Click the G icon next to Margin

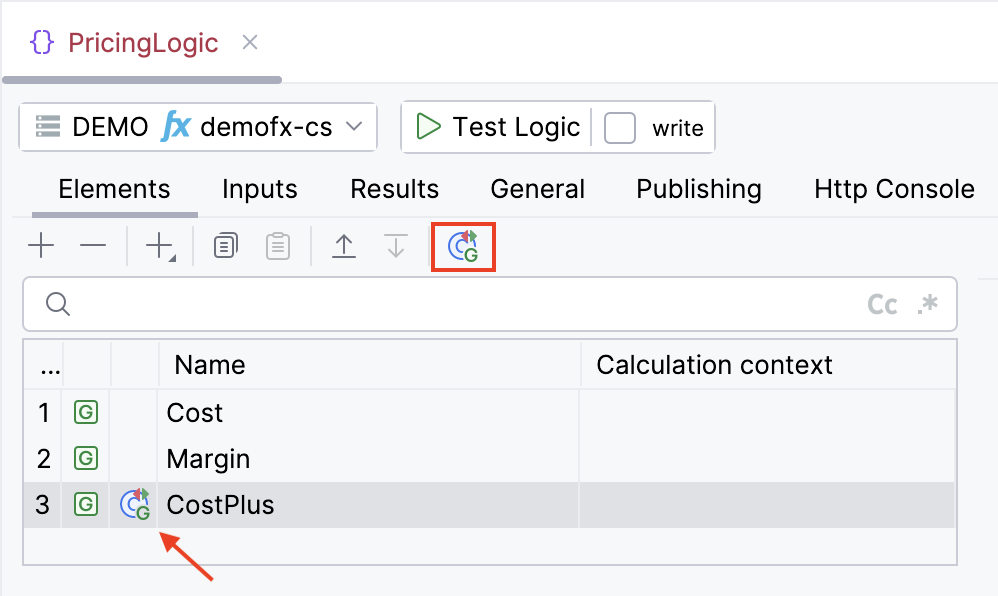pyautogui.click(x=85, y=458)
